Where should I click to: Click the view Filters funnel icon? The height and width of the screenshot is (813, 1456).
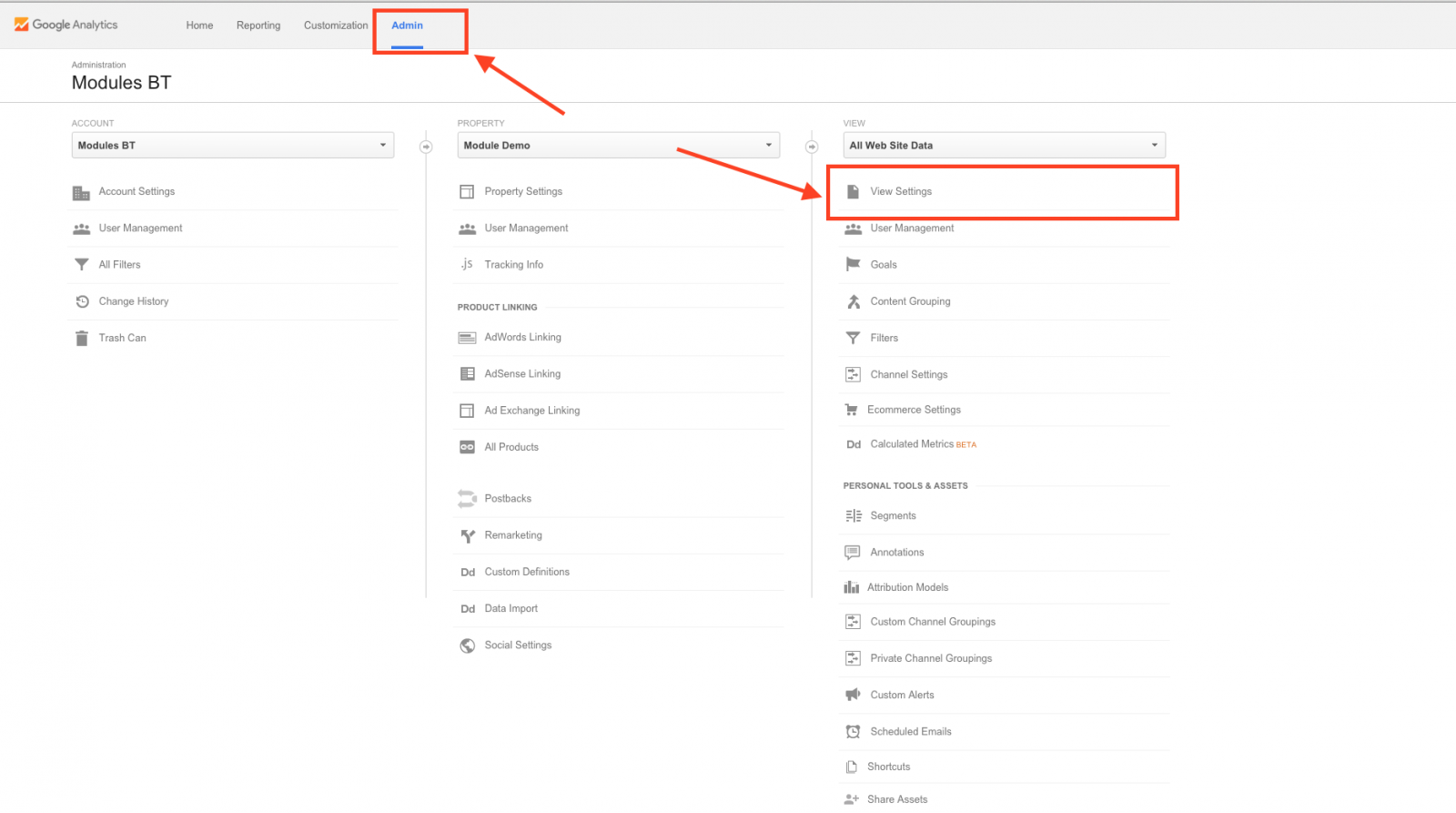853,338
